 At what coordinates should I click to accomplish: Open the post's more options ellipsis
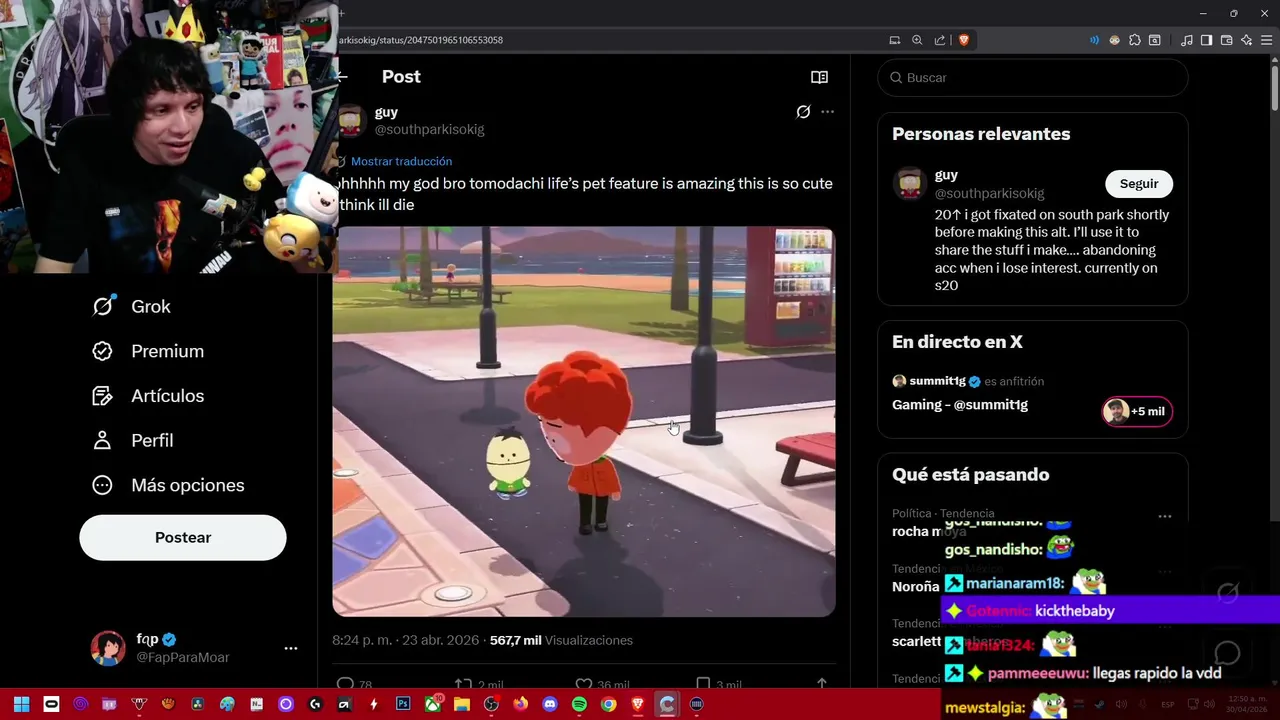(827, 112)
